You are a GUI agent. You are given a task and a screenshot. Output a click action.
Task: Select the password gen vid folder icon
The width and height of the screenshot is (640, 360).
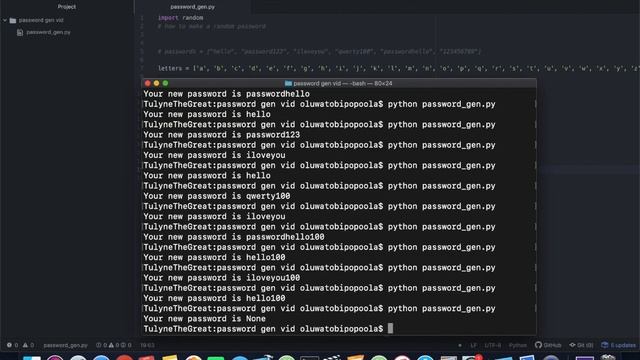[x=13, y=20]
